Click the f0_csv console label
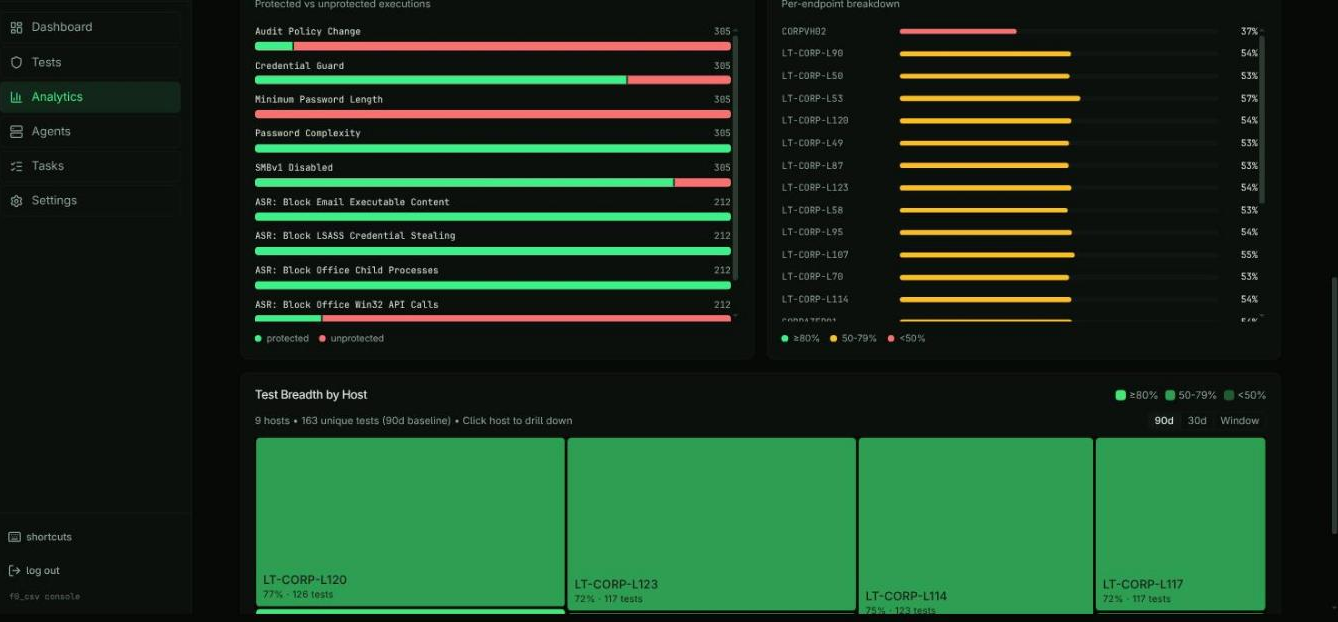 tap(45, 597)
